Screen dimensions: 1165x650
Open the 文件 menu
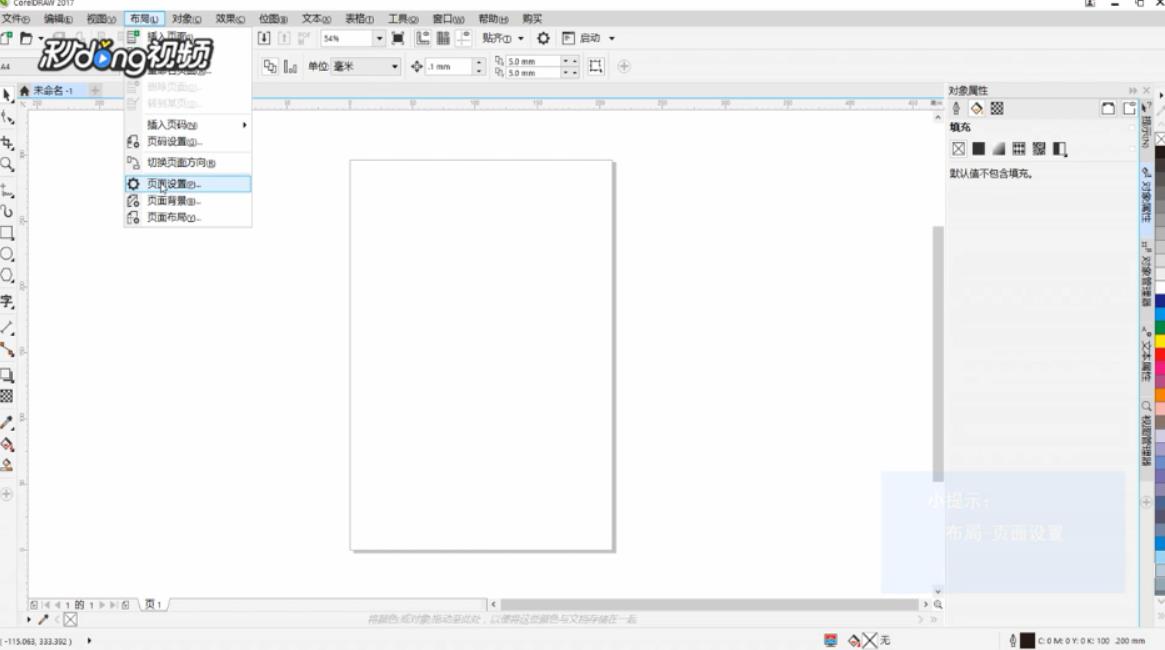16,19
